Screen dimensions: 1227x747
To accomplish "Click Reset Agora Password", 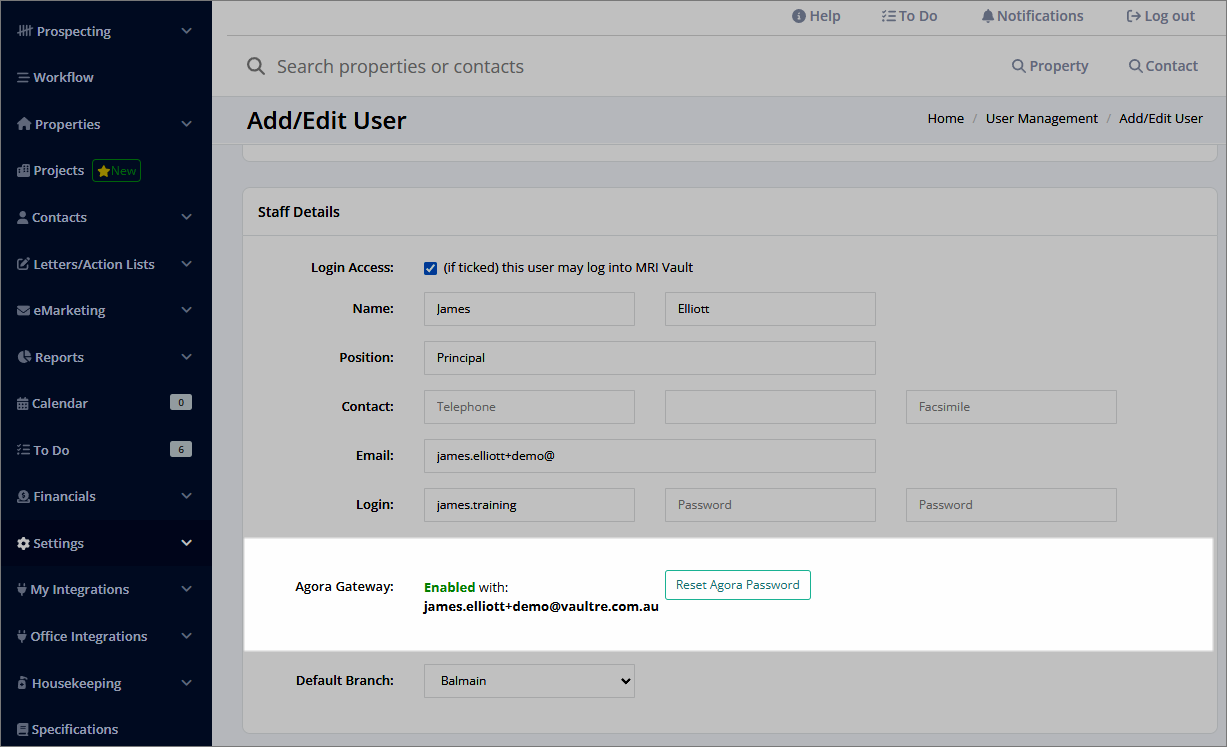I will tap(737, 585).
